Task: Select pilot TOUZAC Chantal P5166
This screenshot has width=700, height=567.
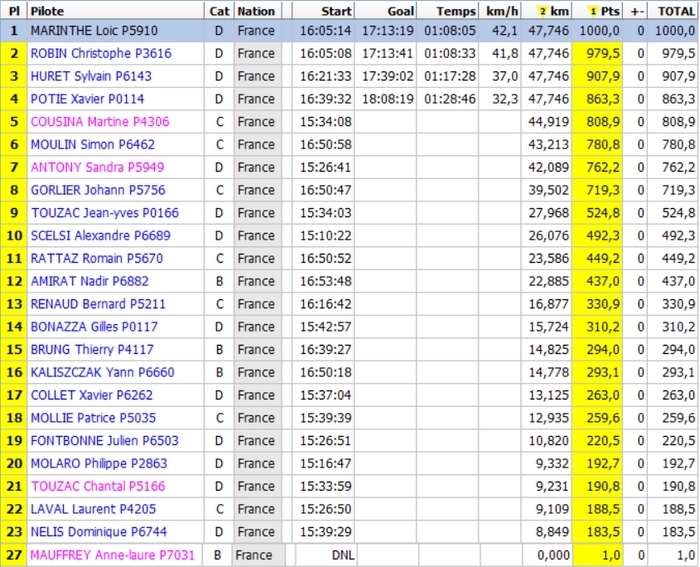Action: [98, 486]
